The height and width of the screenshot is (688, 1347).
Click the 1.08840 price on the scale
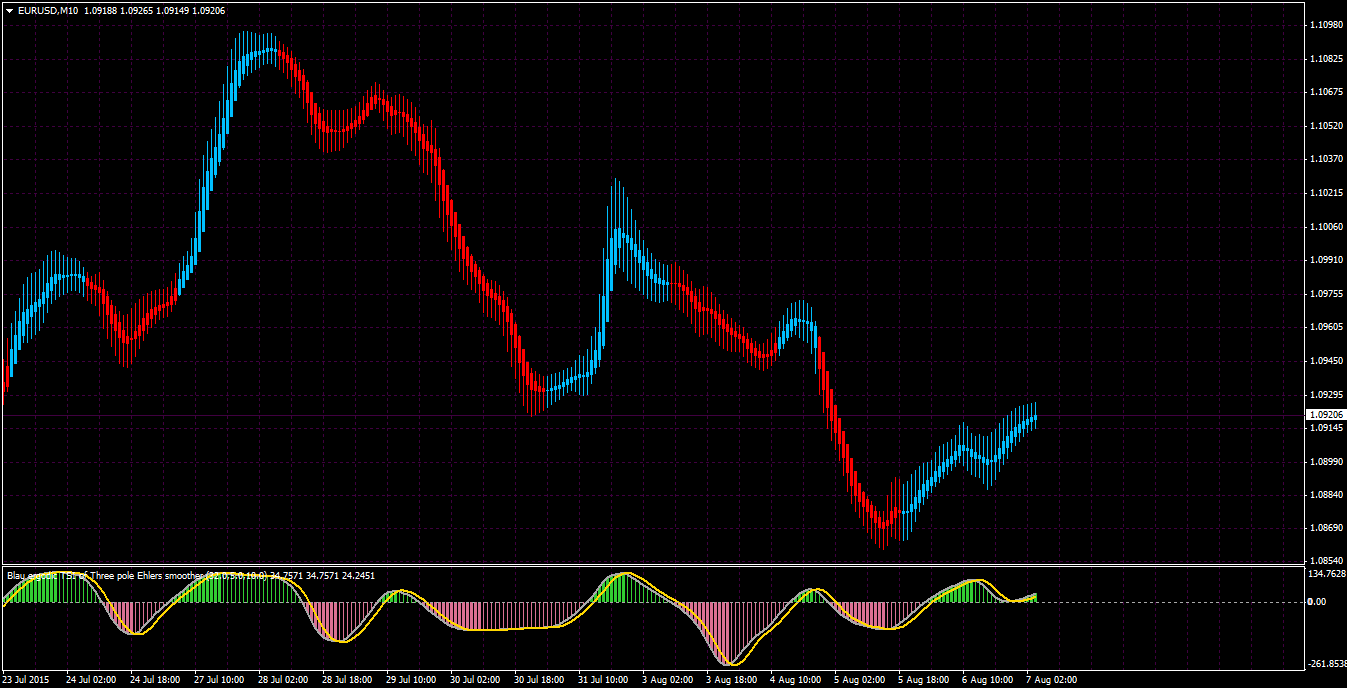[1326, 495]
